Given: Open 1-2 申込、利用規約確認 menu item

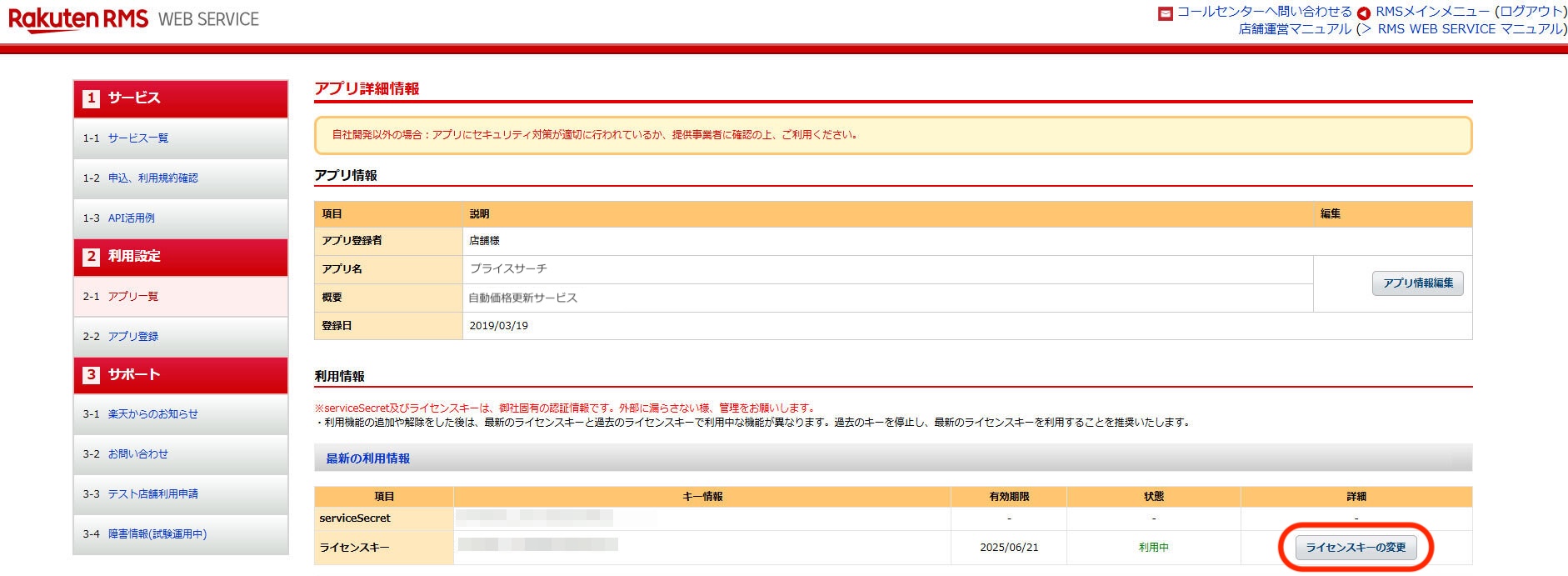Looking at the screenshot, I should [153, 178].
